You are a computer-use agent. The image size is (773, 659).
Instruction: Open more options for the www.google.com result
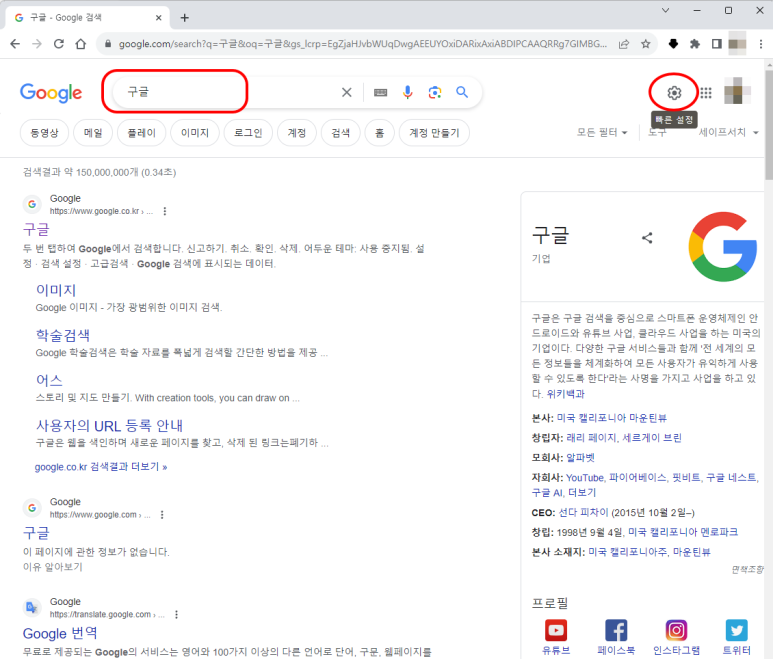click(162, 515)
